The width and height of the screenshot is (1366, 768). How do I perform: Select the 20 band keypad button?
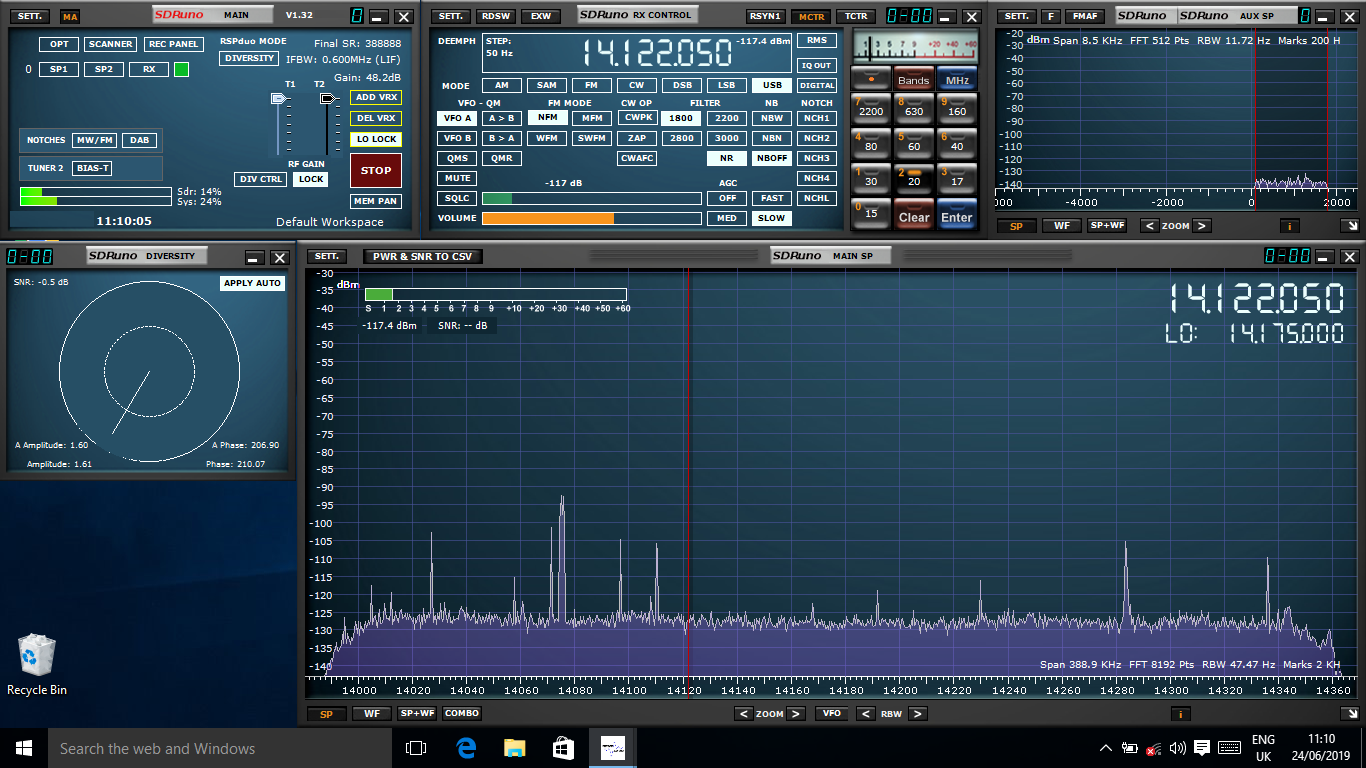point(914,177)
